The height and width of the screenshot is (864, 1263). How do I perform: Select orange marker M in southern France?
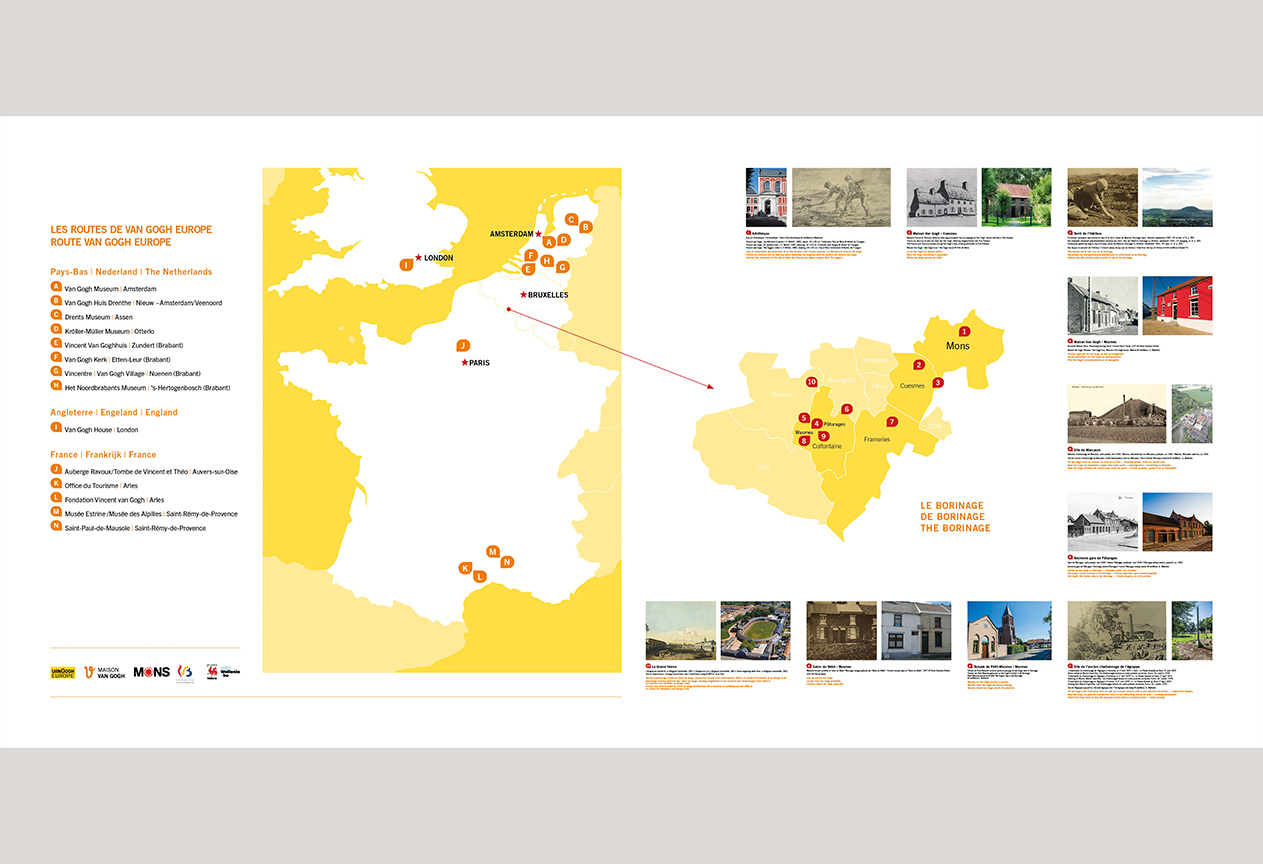coord(493,552)
